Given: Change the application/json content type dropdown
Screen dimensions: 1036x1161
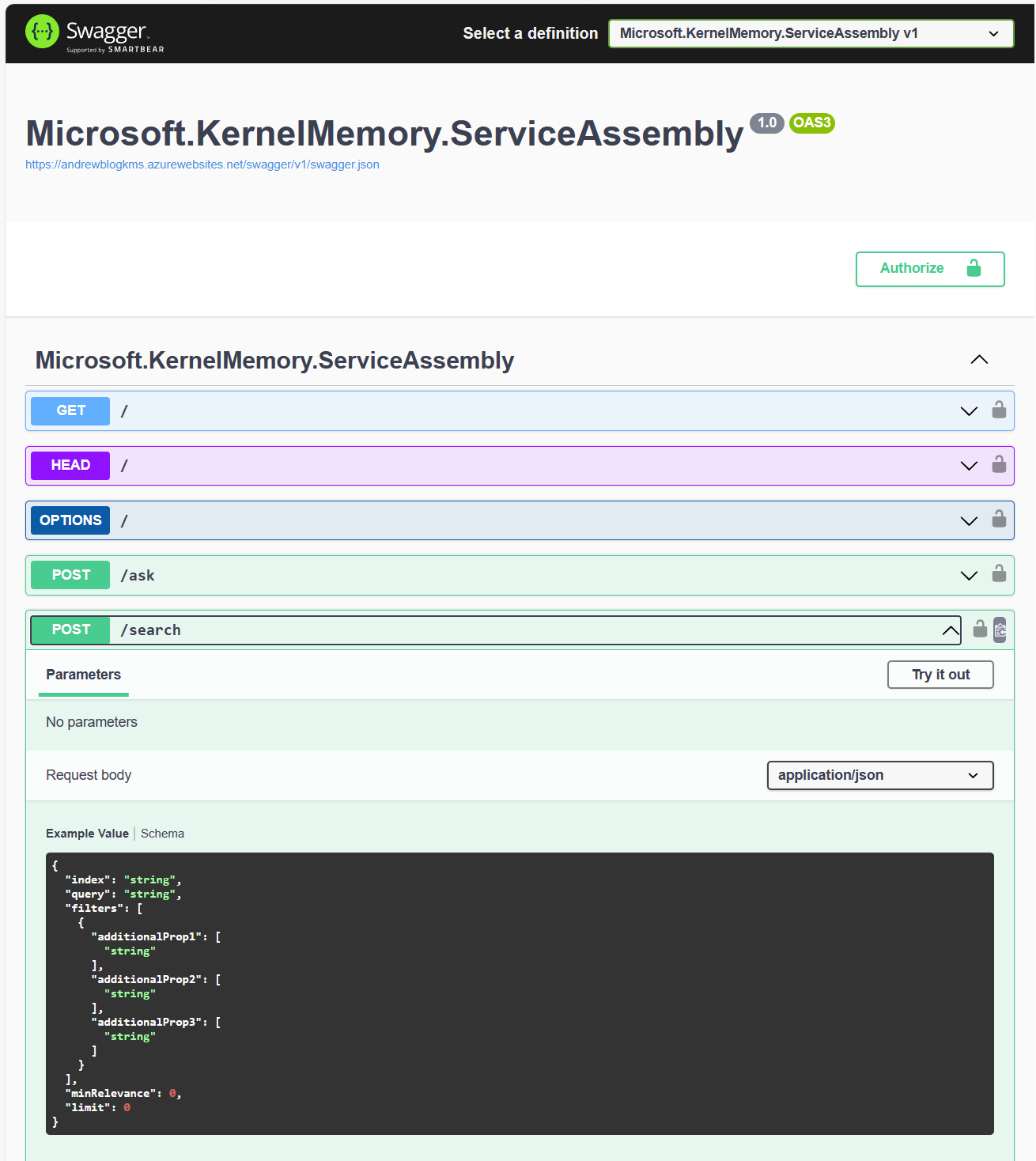Looking at the screenshot, I should [879, 775].
